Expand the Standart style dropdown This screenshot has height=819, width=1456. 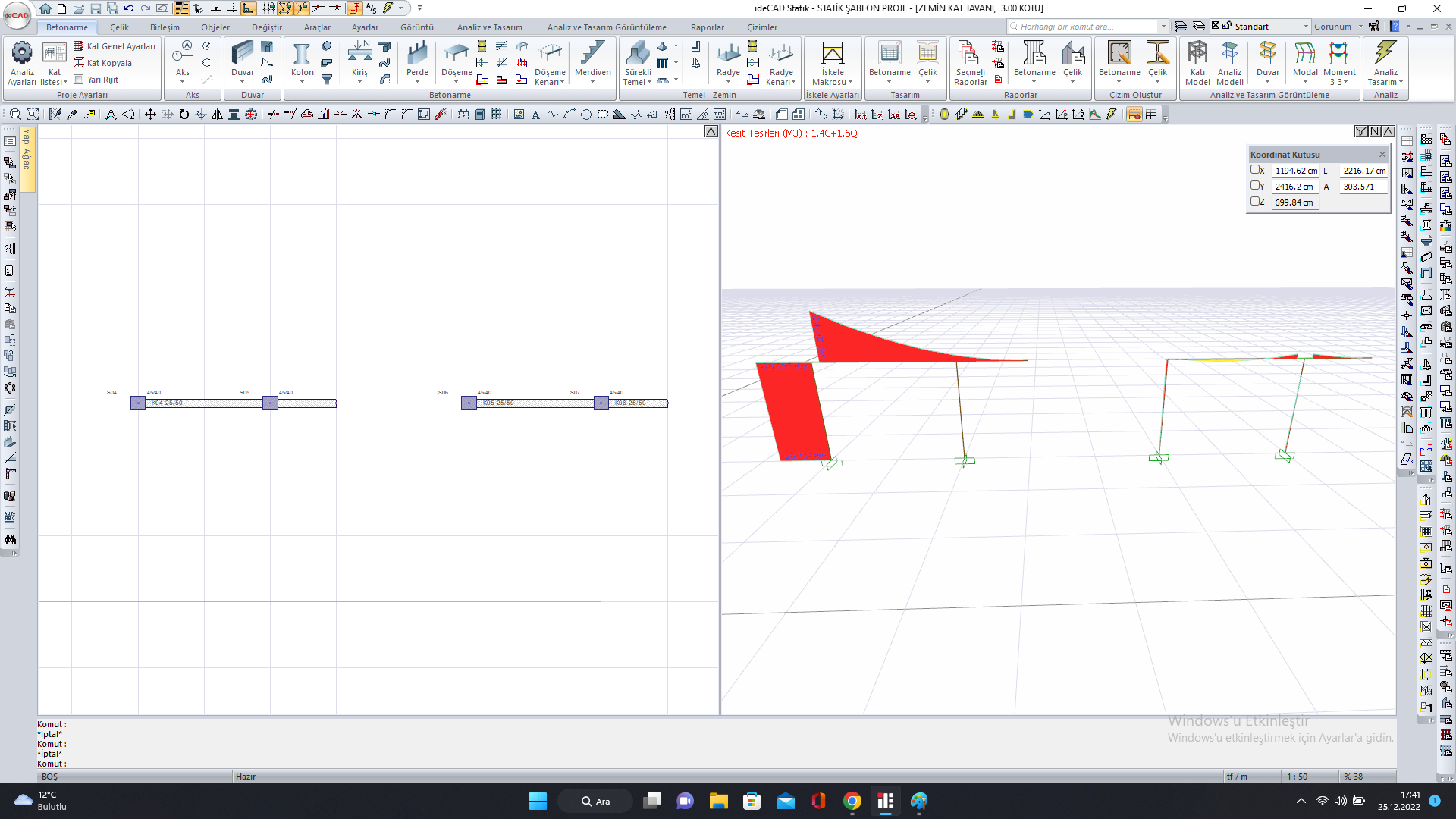click(x=1306, y=27)
